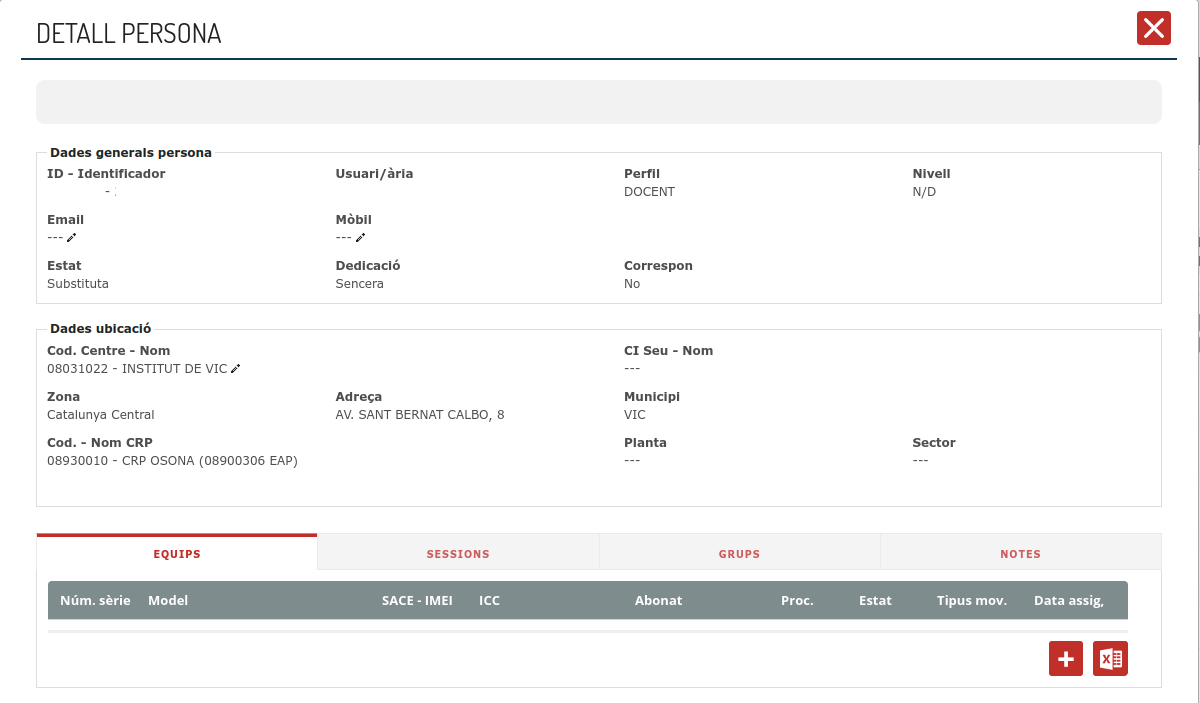Show the Notes tab
This screenshot has width=1200, height=703.
pyautogui.click(x=1020, y=554)
